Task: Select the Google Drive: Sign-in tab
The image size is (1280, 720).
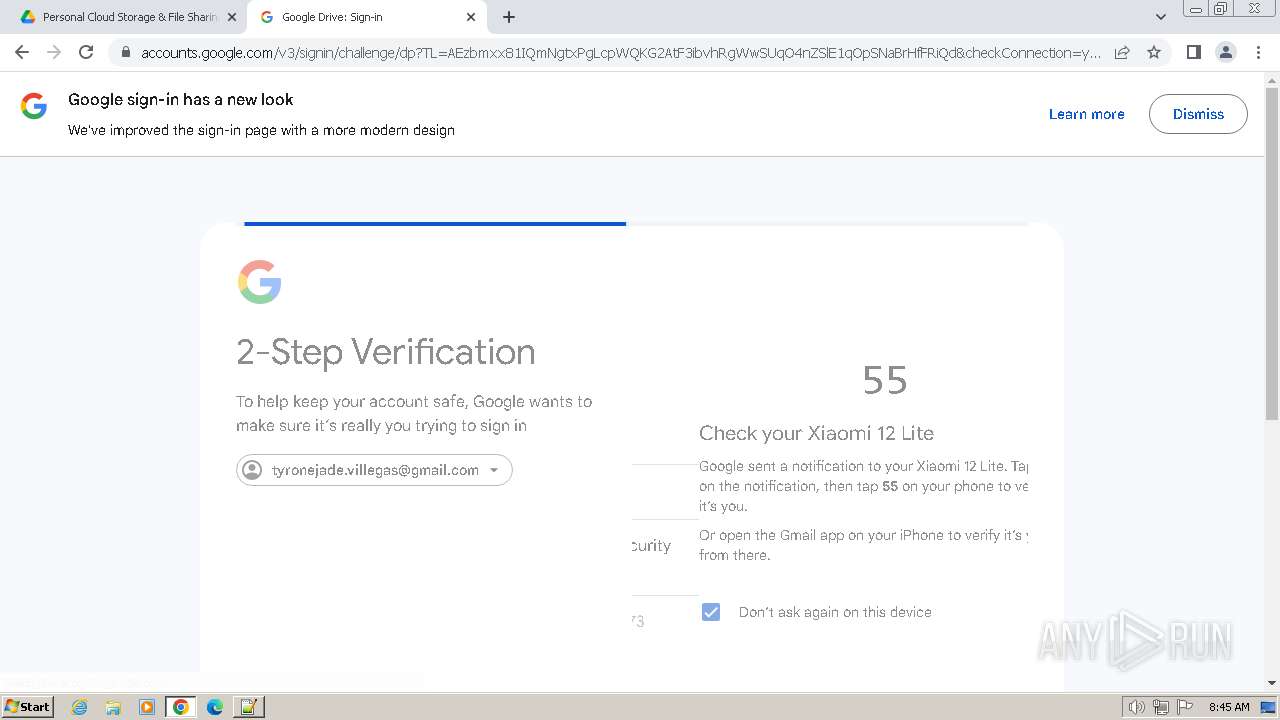Action: point(366,17)
